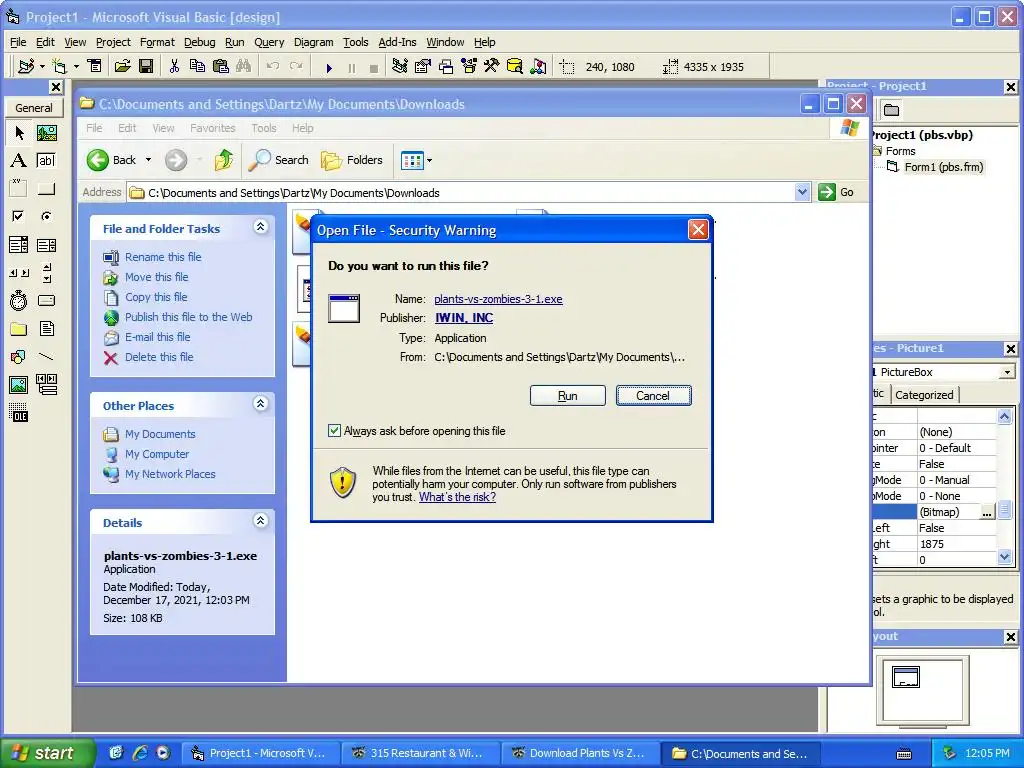Select the OLE container control tool
Viewport: 1024px width, 768px height.
pyautogui.click(x=19, y=413)
